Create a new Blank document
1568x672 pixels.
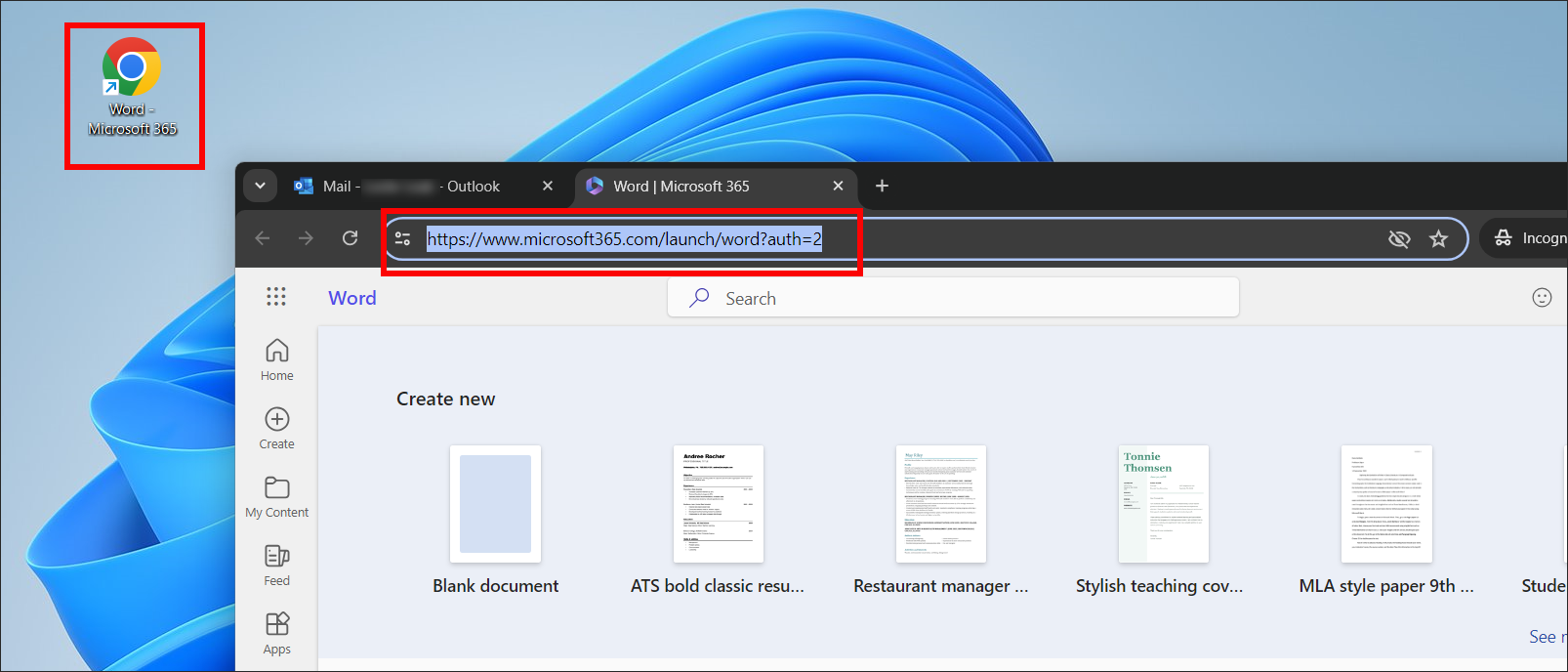tap(495, 504)
